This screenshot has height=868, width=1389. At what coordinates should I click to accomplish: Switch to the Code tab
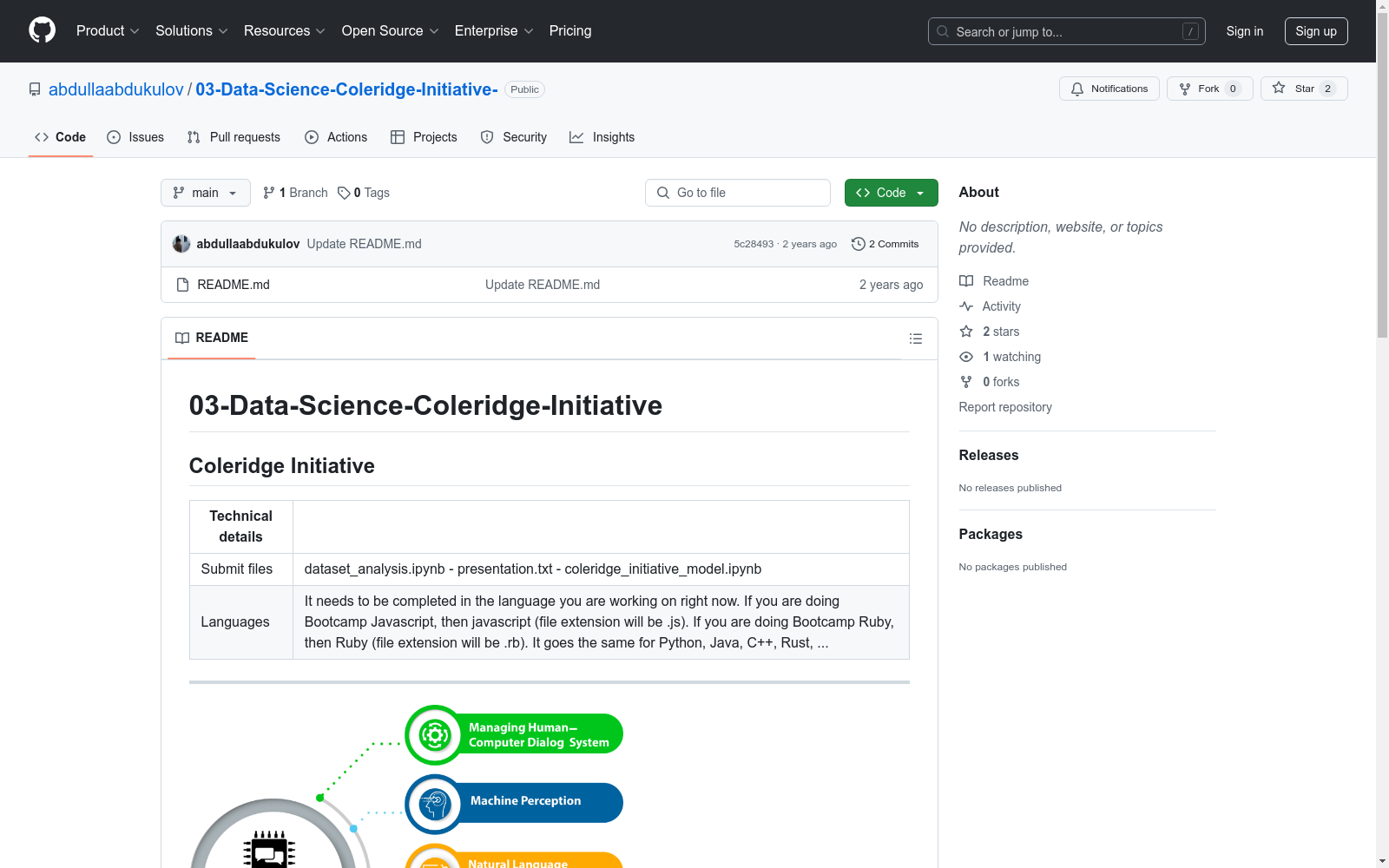(x=61, y=137)
